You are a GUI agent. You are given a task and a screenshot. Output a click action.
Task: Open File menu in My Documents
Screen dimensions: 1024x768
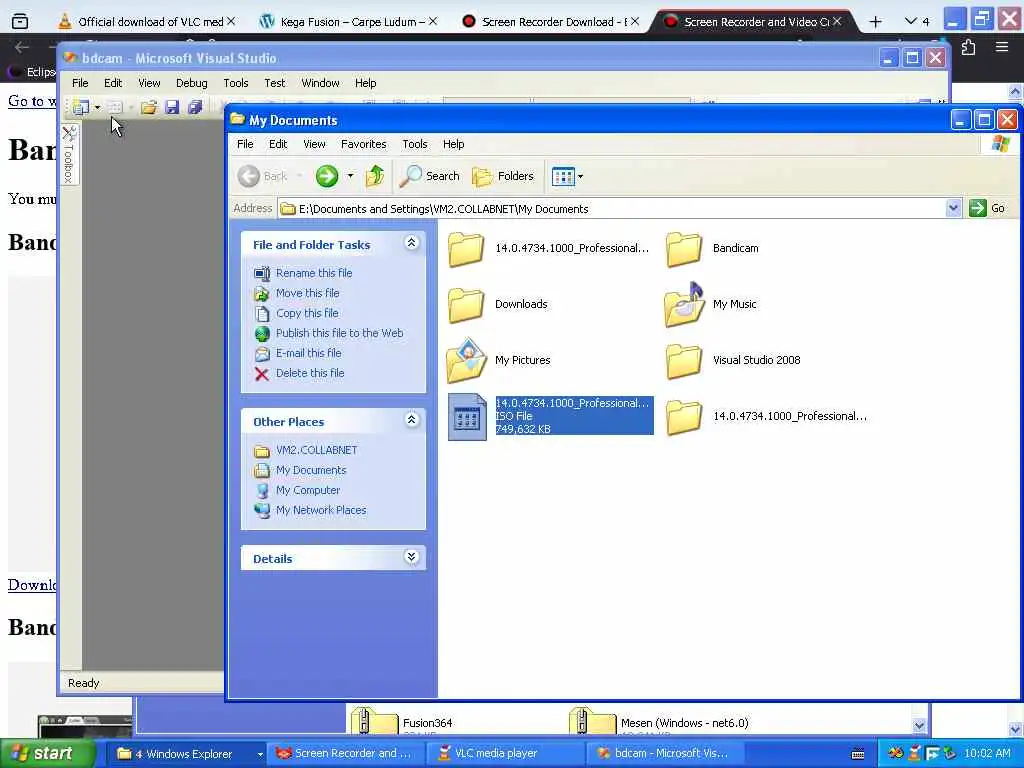click(245, 144)
